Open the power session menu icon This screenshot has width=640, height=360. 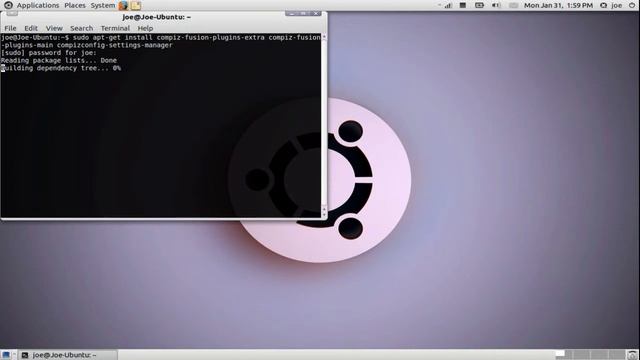pyautogui.click(x=632, y=5)
